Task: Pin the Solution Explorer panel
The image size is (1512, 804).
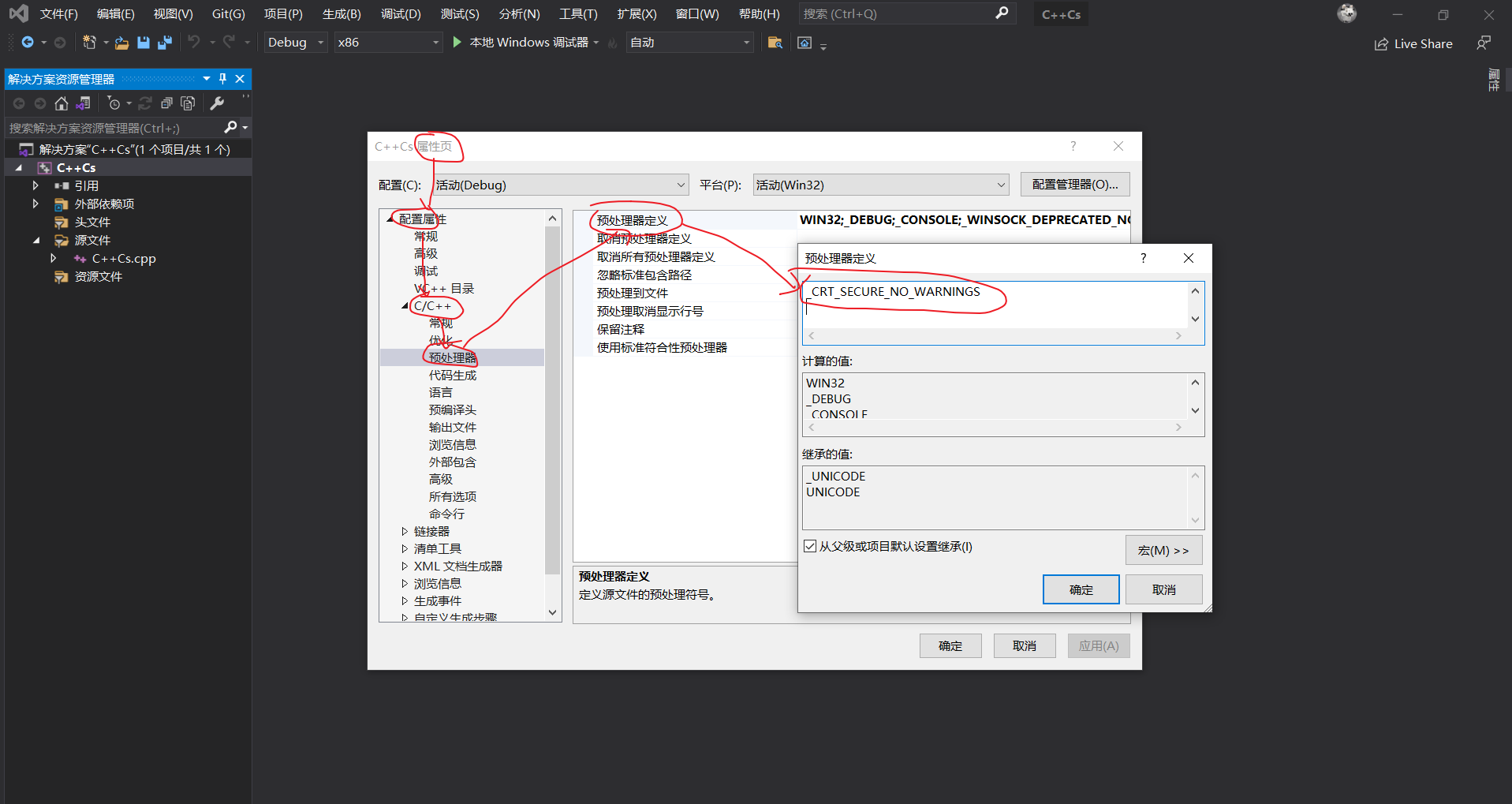Action: pos(223,79)
